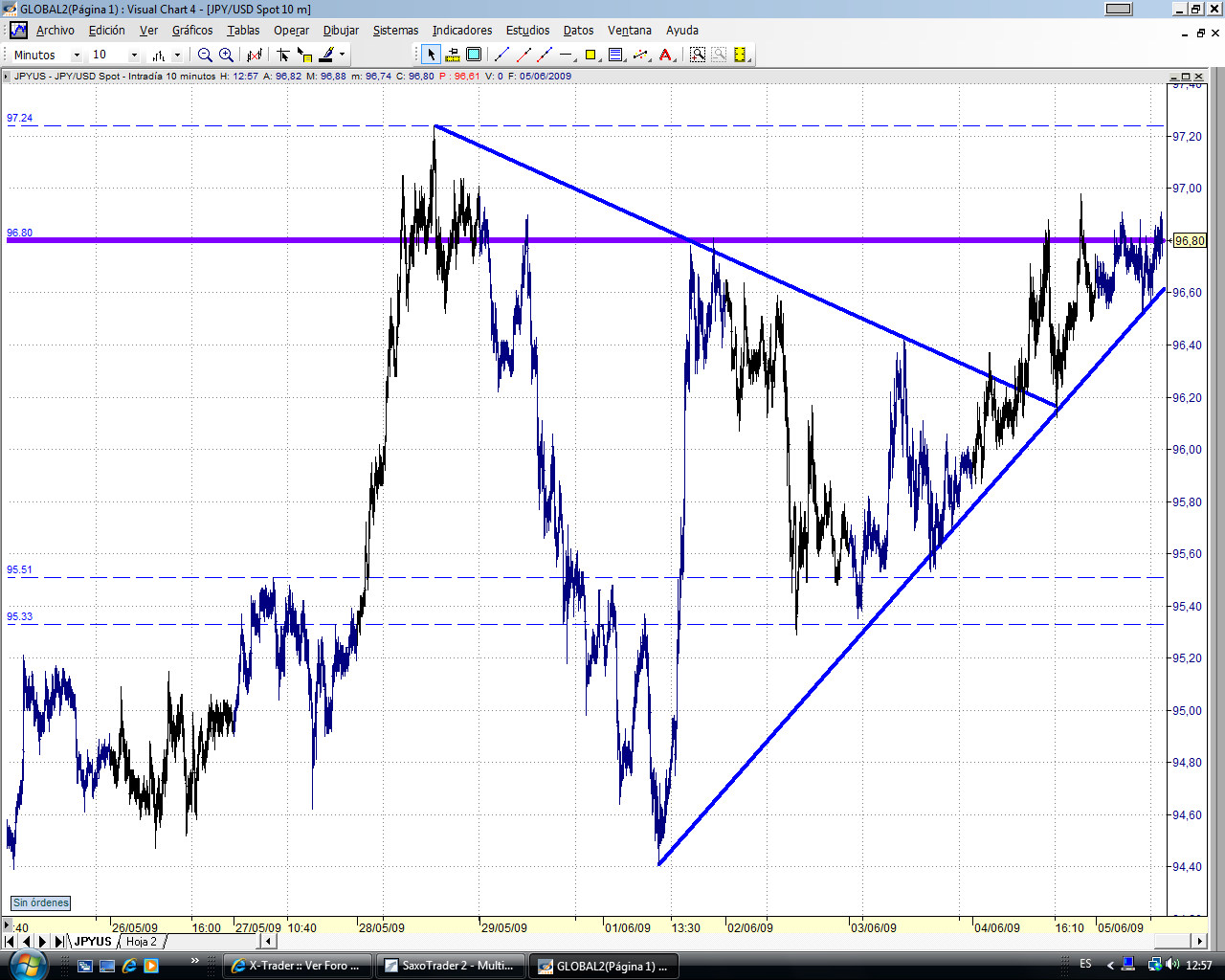Screen dimensions: 1225x980
Task: Click the magnifier window zoom icon
Action: pos(698,56)
